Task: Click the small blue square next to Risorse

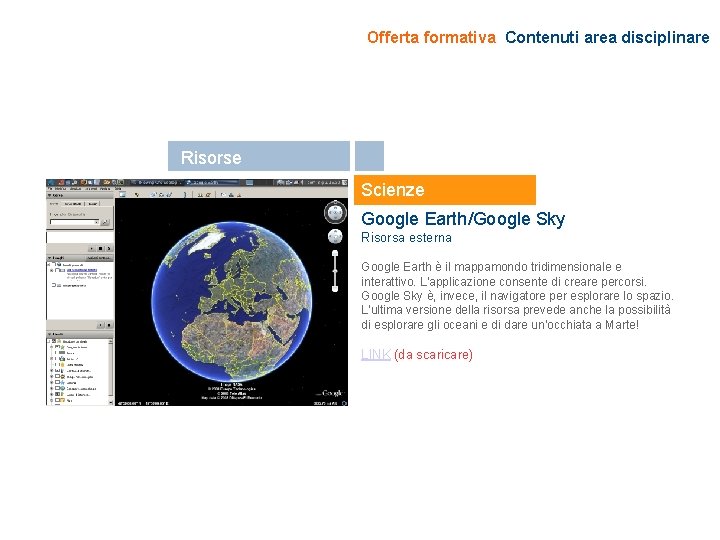Action: pyautogui.click(x=369, y=156)
